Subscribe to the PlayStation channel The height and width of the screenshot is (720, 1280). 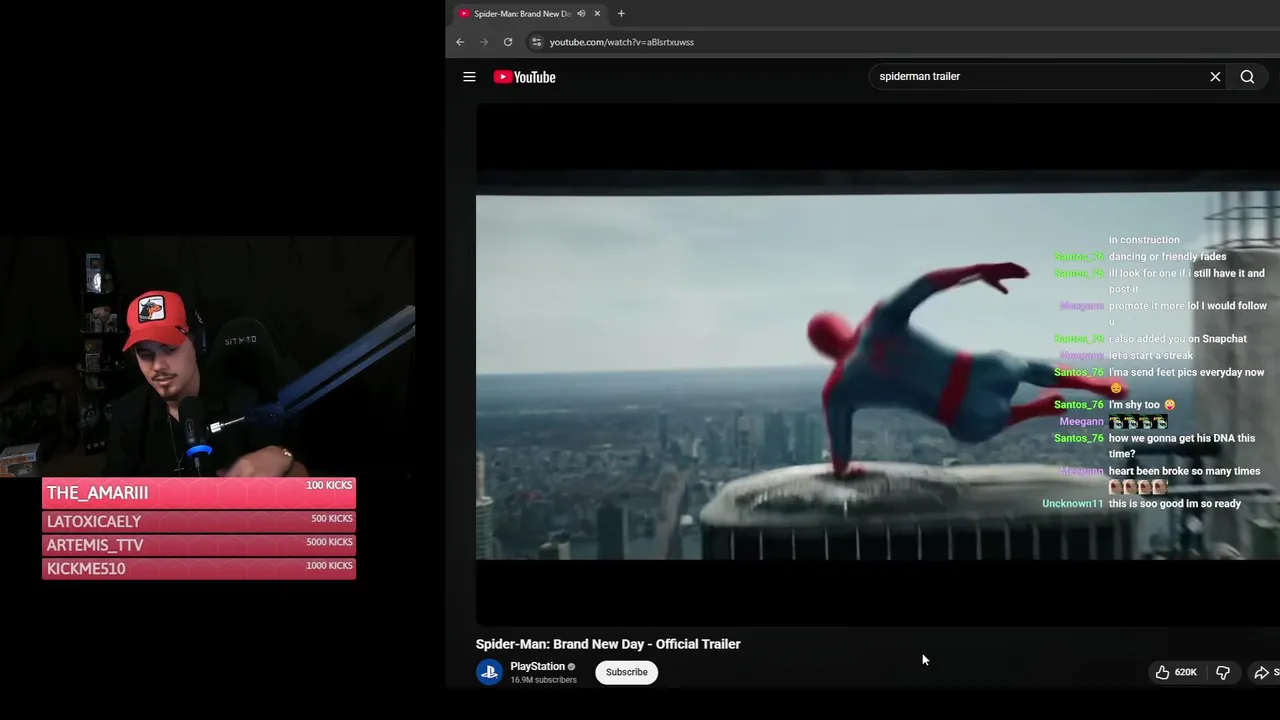click(626, 672)
